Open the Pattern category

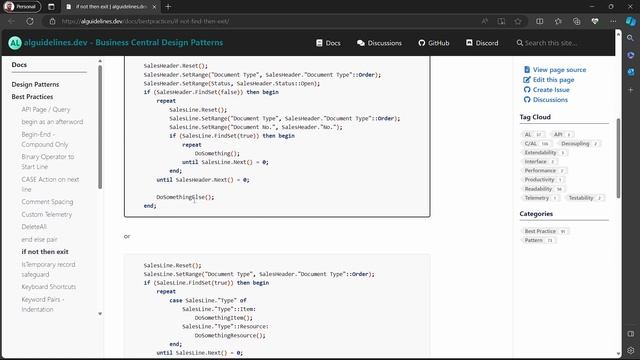coord(538,240)
